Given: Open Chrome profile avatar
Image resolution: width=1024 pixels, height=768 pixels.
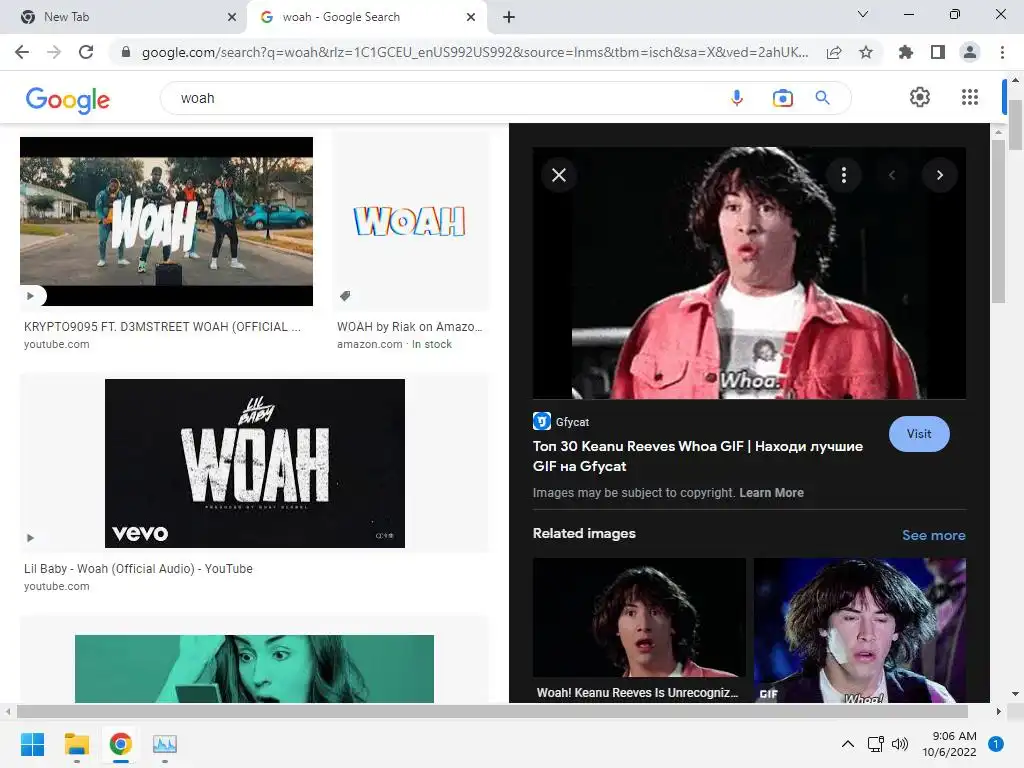Looking at the screenshot, I should (x=970, y=52).
